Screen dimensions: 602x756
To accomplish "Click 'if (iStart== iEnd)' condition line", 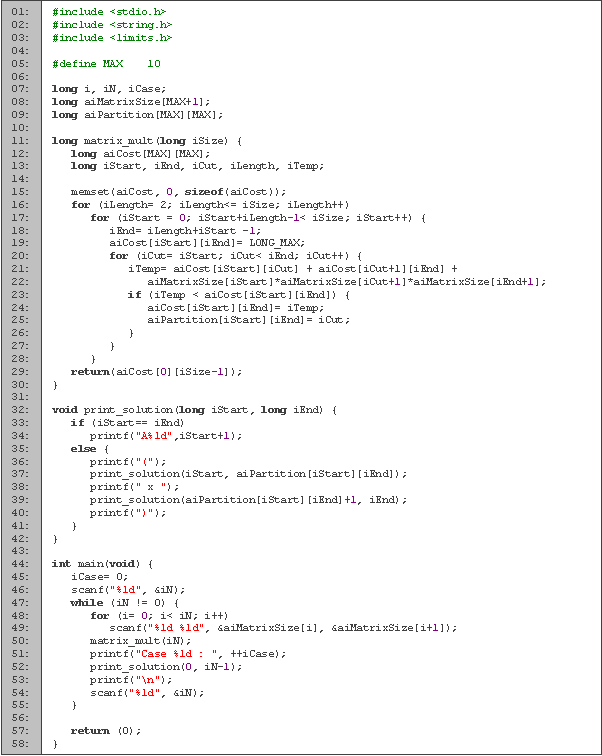I will pos(128,423).
